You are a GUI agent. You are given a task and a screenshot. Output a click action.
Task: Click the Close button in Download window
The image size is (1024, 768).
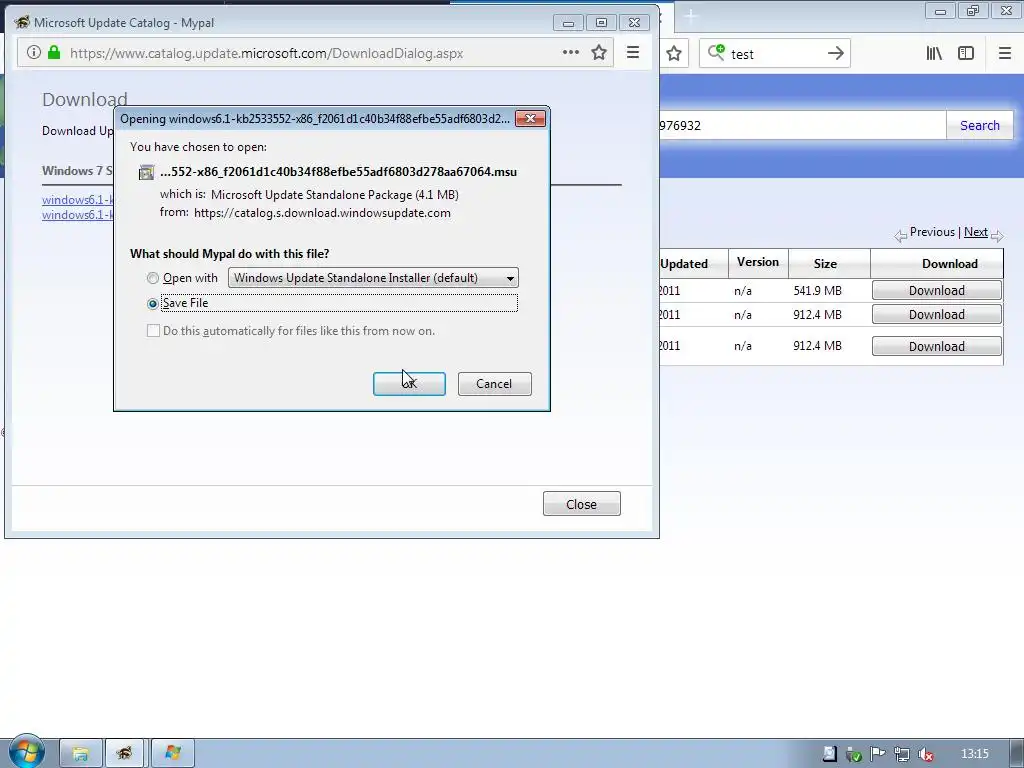[x=581, y=504]
